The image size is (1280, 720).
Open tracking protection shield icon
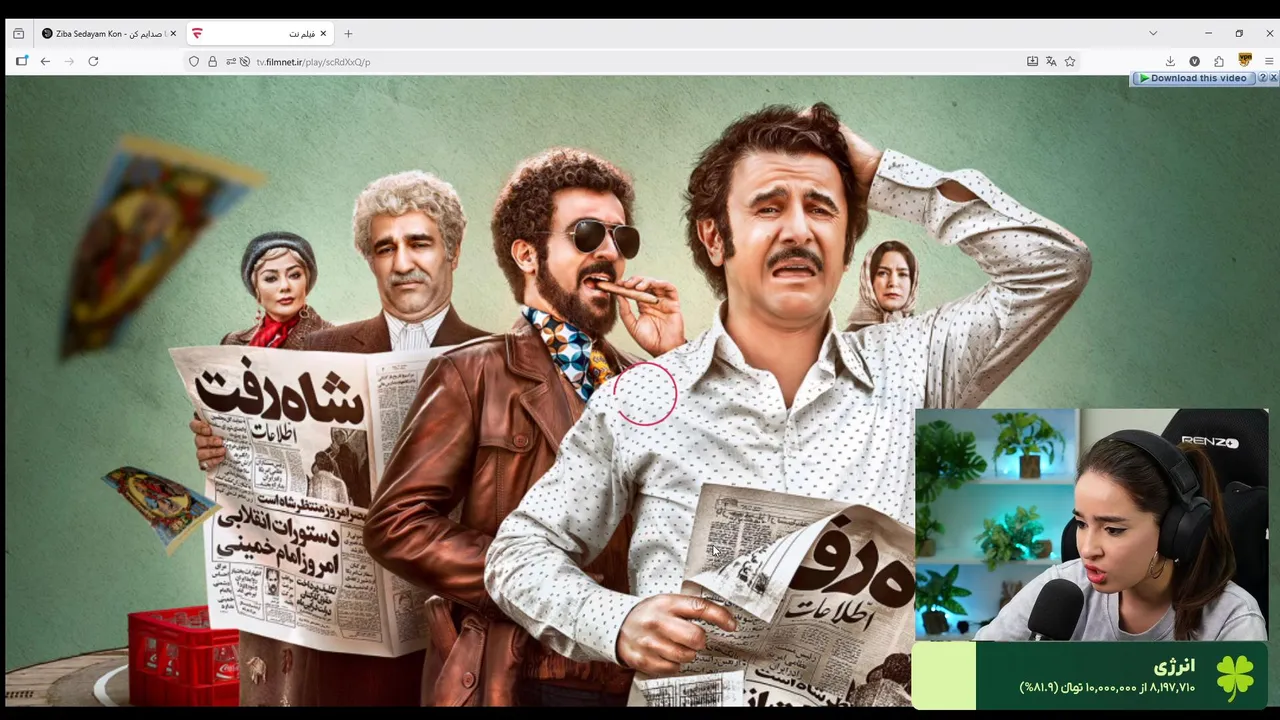point(194,61)
